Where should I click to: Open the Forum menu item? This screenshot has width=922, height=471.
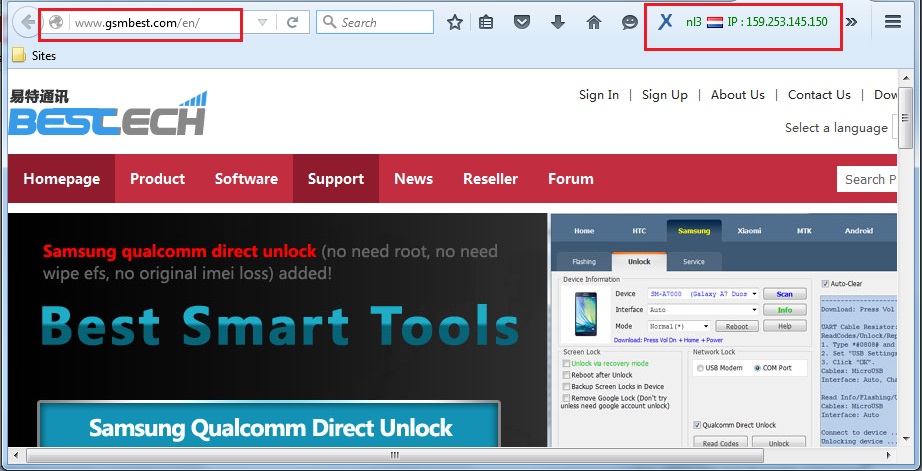570,179
